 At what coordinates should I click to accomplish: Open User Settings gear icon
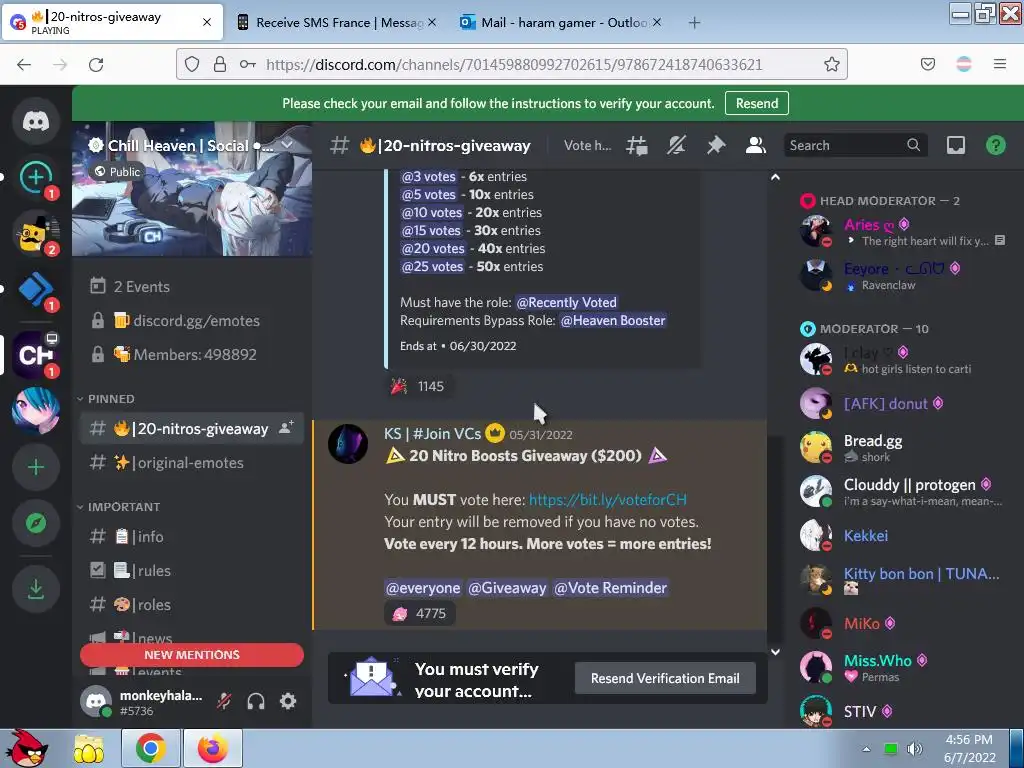point(288,701)
